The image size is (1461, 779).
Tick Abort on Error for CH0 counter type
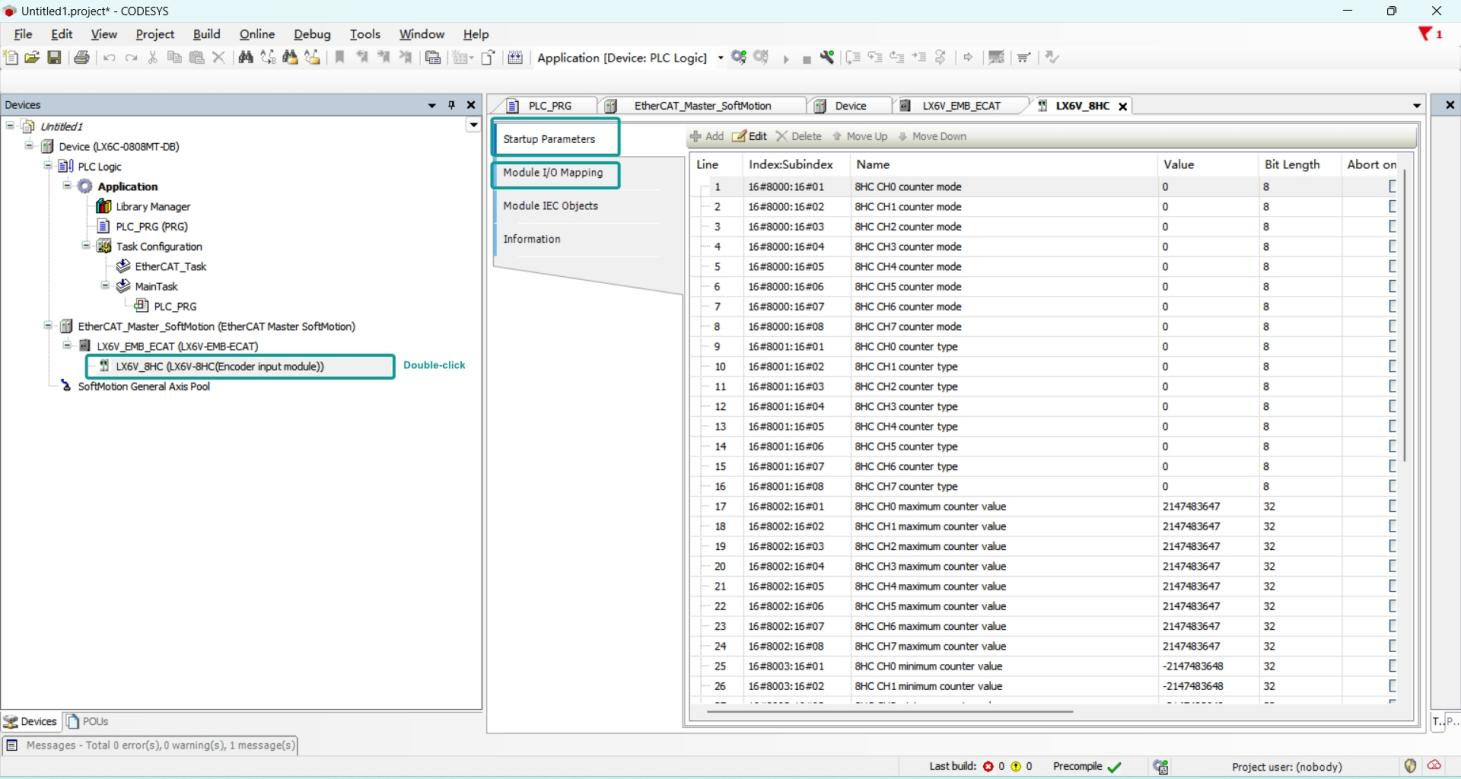(x=1392, y=347)
